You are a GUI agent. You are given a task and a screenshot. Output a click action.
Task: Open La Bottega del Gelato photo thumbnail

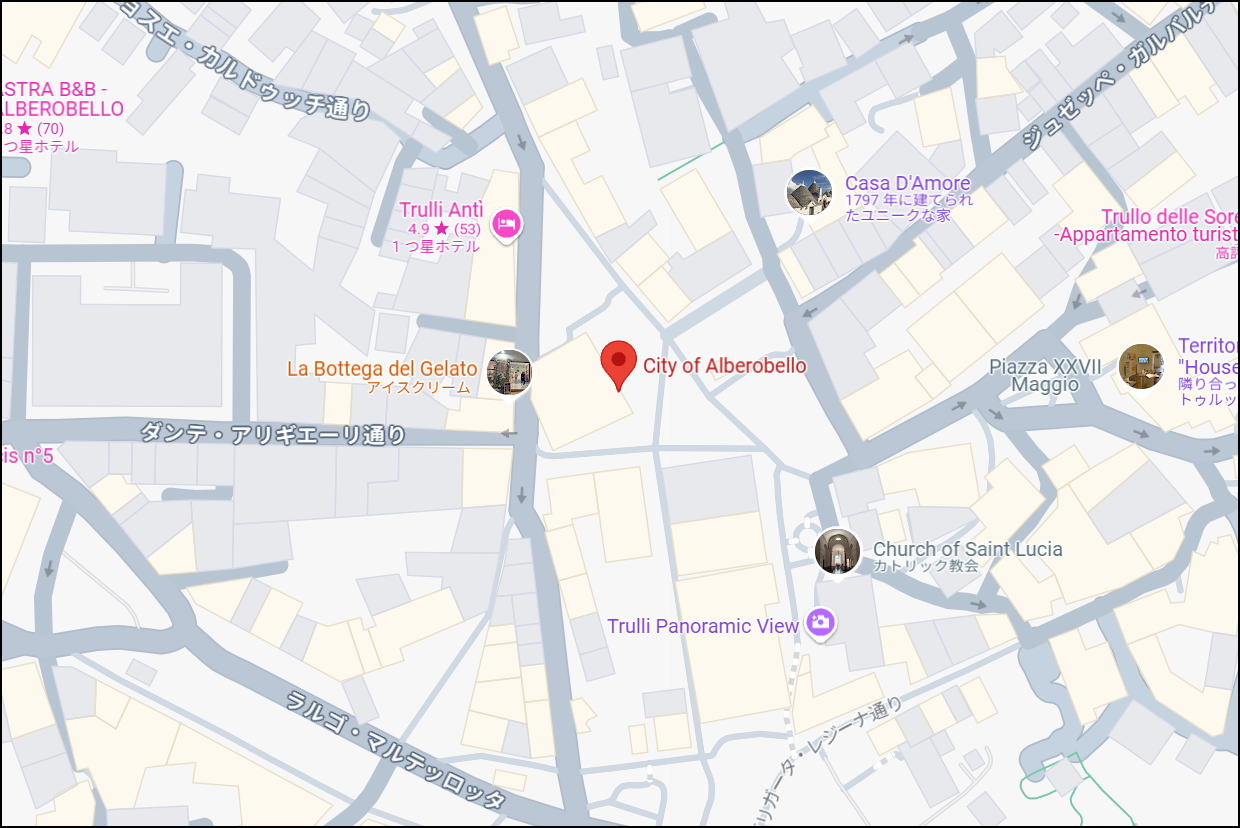pyautogui.click(x=509, y=372)
